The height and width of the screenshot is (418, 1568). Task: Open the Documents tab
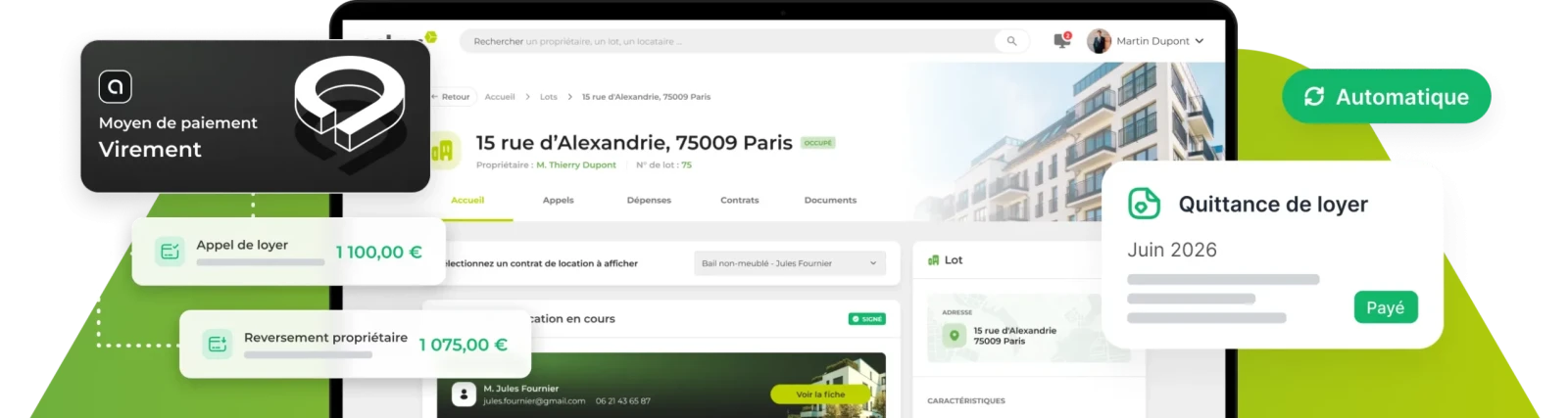click(830, 200)
